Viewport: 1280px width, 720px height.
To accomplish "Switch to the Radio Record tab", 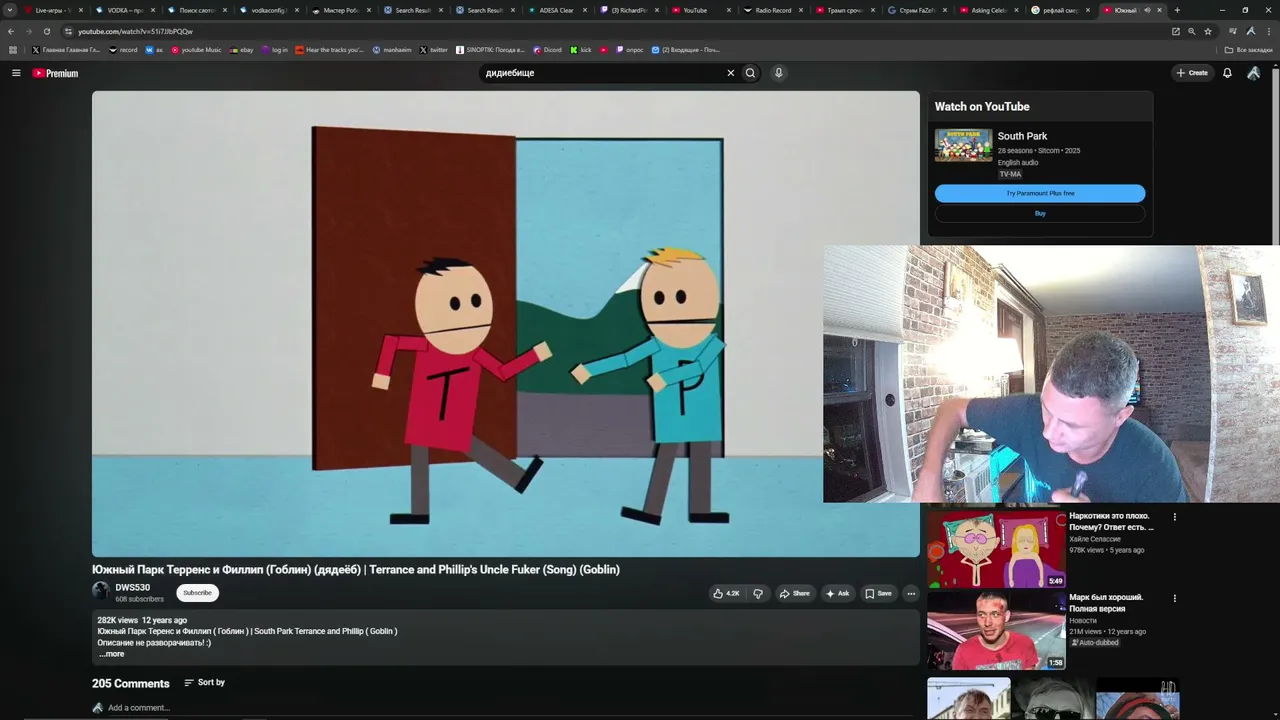I will [x=772, y=10].
